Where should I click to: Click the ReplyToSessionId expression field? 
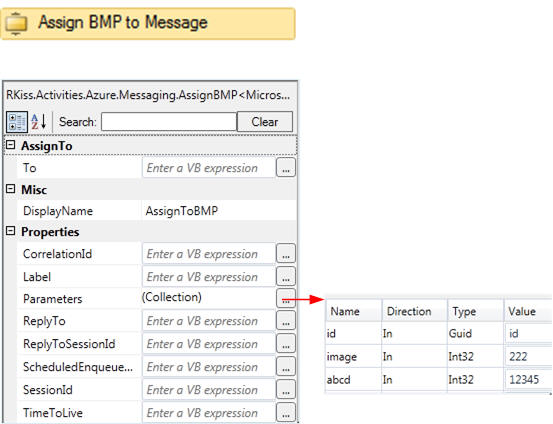208,344
